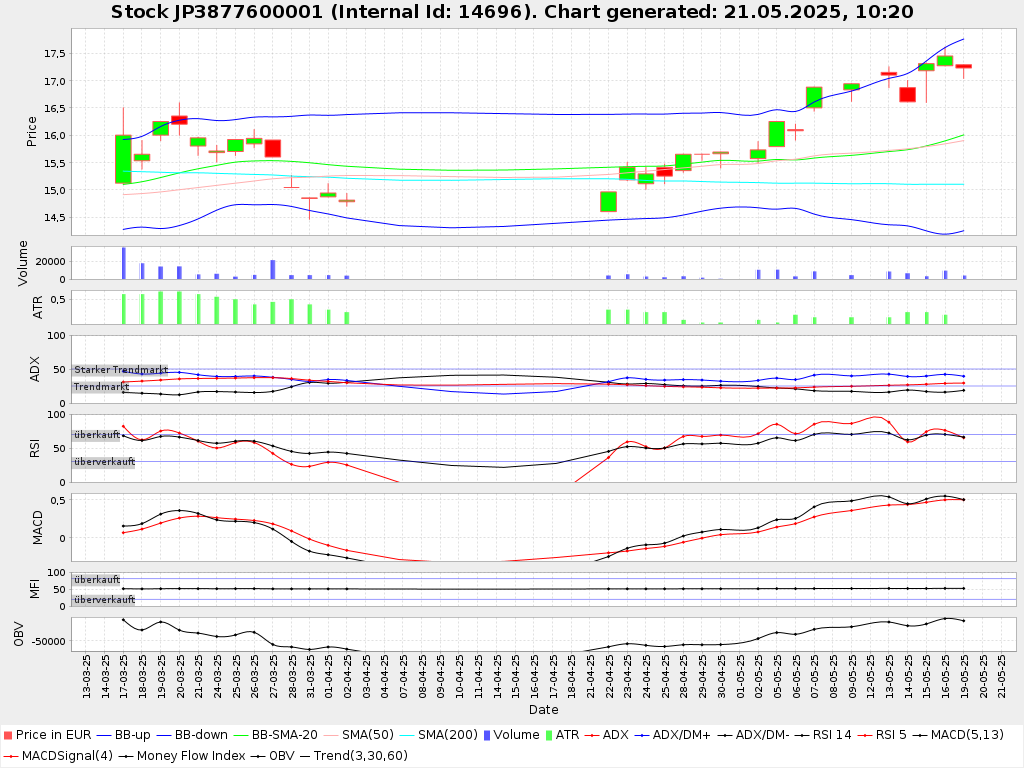This screenshot has height=768, width=1024.
Task: Click the 14,5 price axis tick
Action: click(x=55, y=217)
